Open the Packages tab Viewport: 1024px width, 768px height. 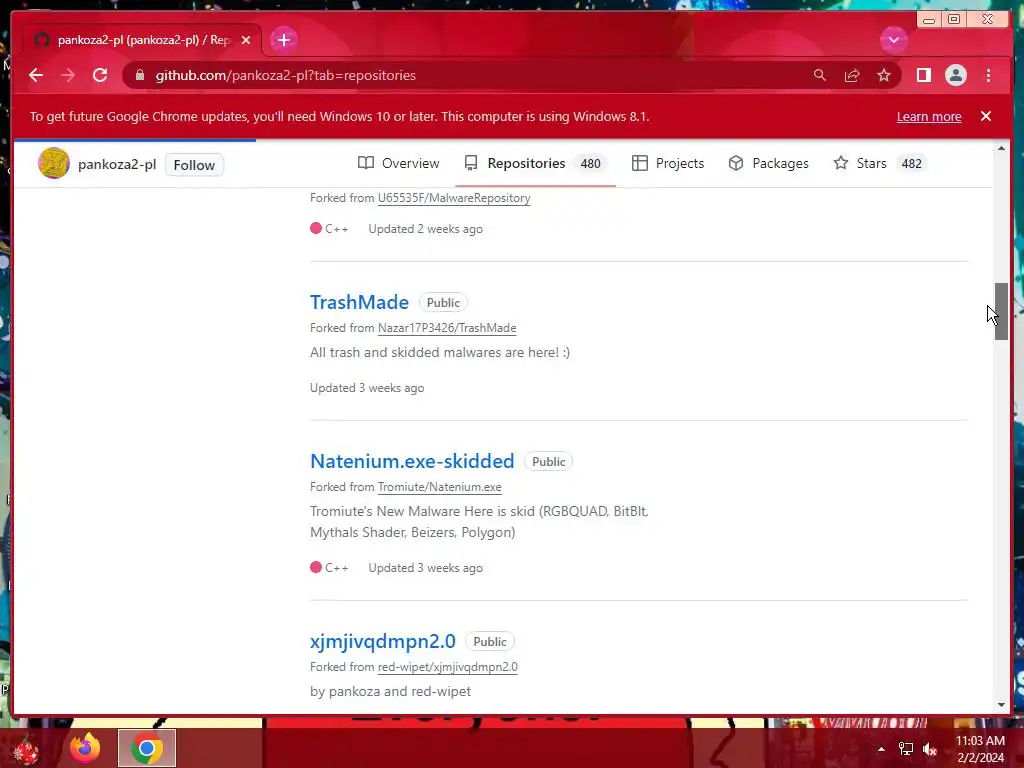pos(768,163)
